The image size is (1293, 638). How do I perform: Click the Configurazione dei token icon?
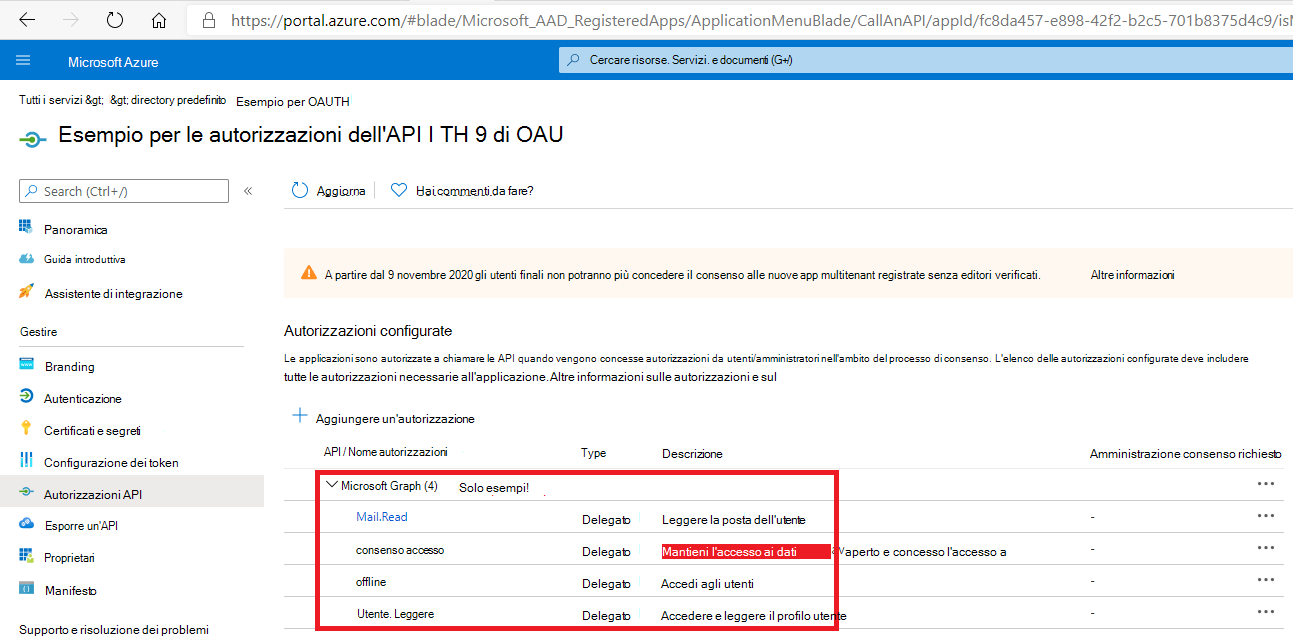tap(26, 462)
